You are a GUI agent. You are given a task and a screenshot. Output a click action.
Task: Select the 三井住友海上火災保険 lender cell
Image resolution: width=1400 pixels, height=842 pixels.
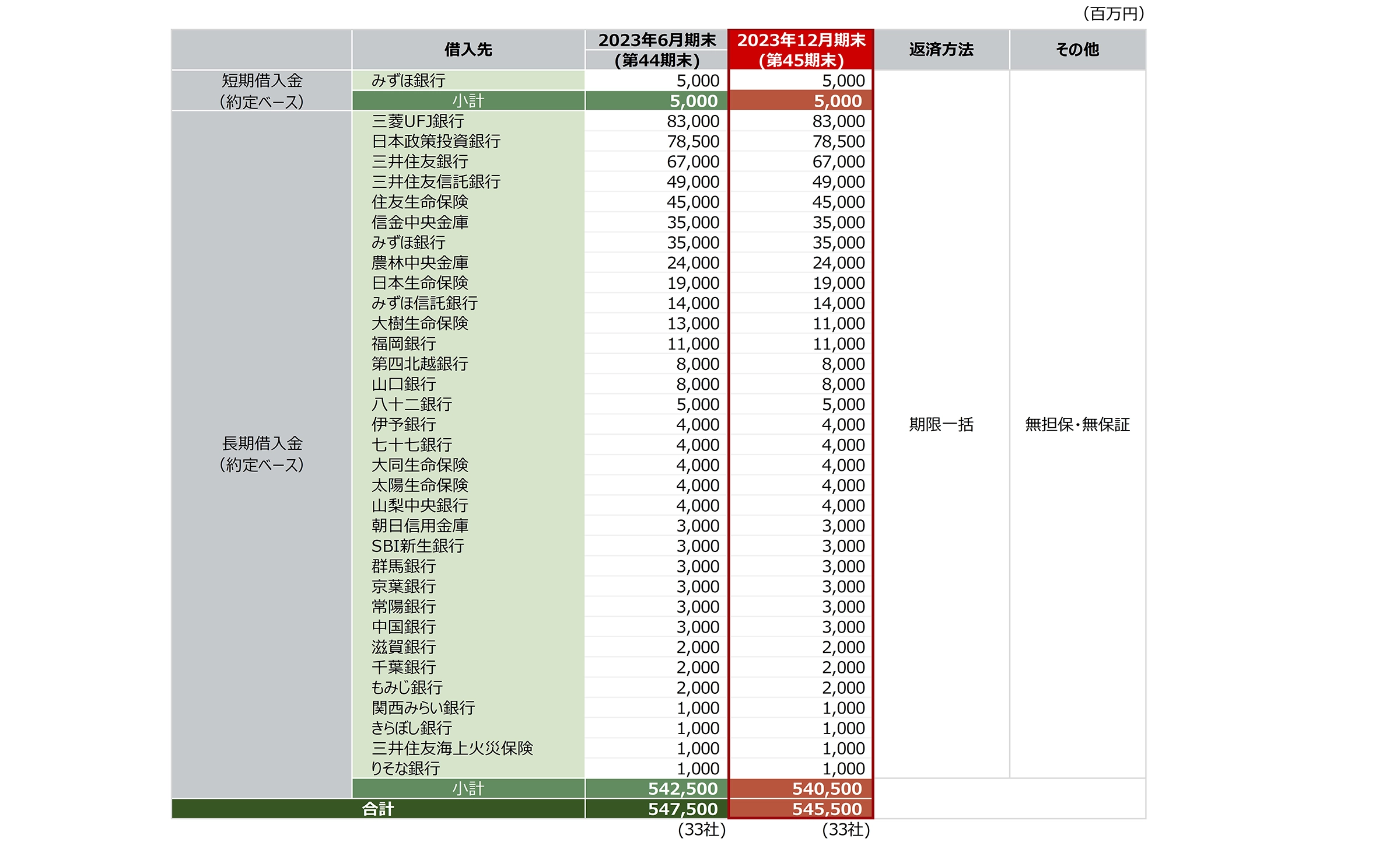[x=468, y=748]
